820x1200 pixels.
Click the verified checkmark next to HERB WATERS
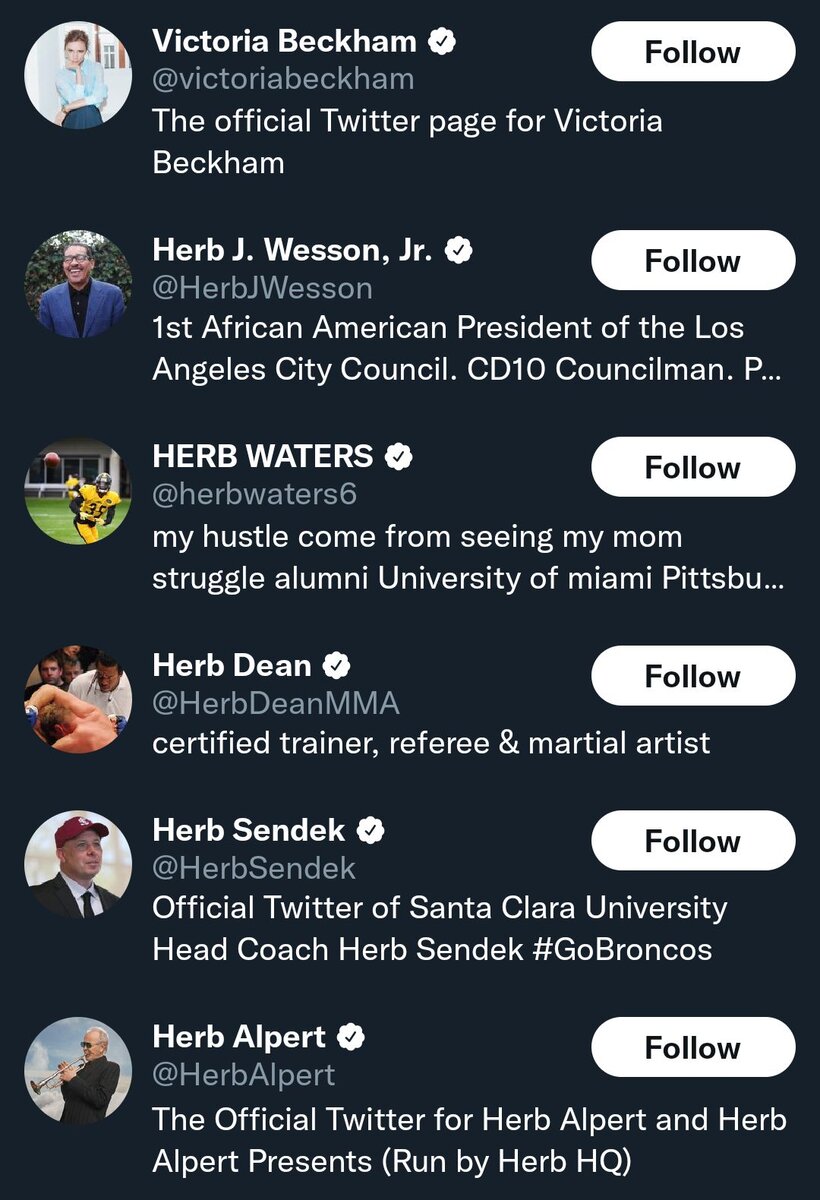[x=399, y=457]
